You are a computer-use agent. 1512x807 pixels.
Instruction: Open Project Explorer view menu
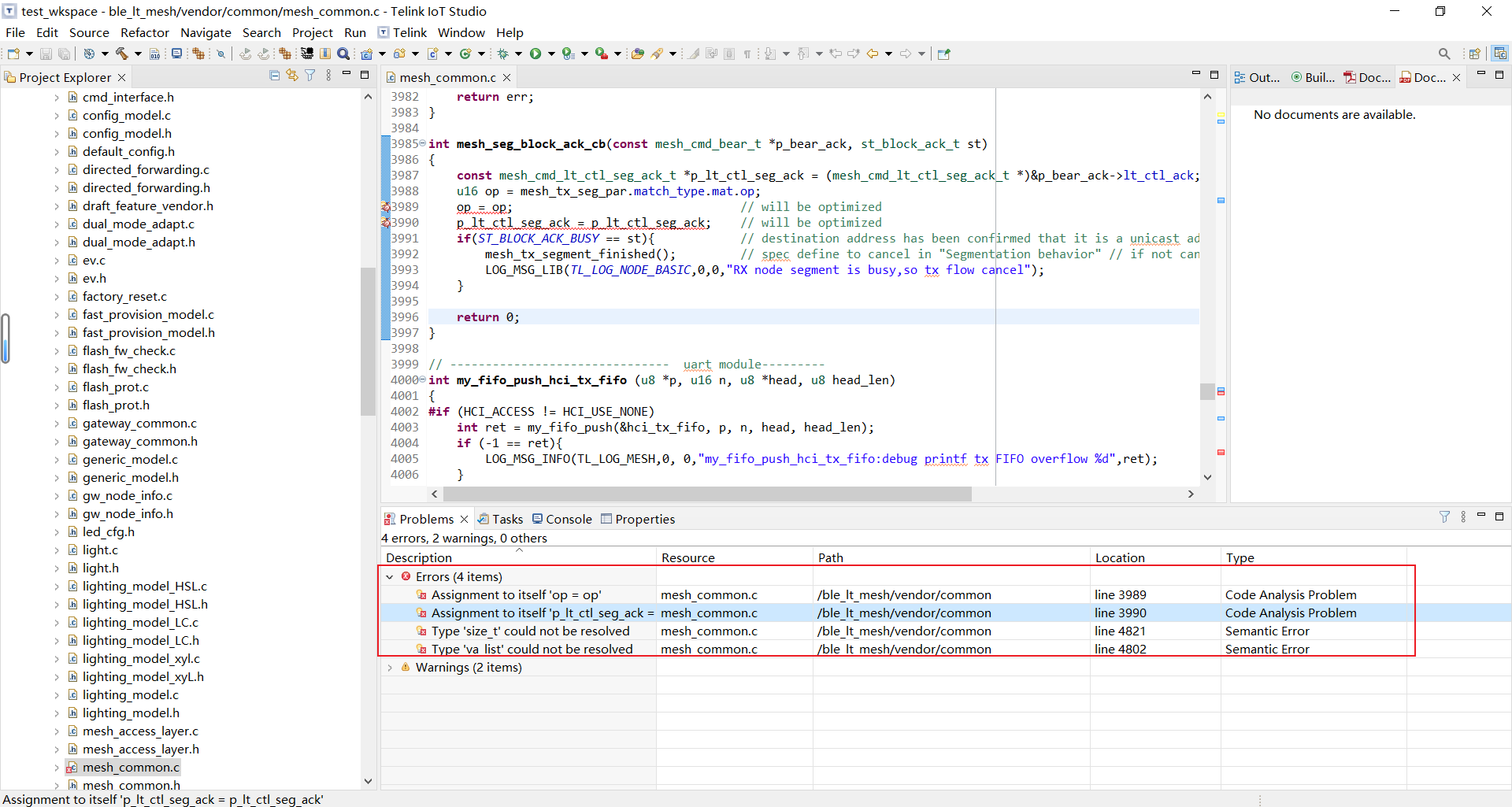pyautogui.click(x=328, y=76)
